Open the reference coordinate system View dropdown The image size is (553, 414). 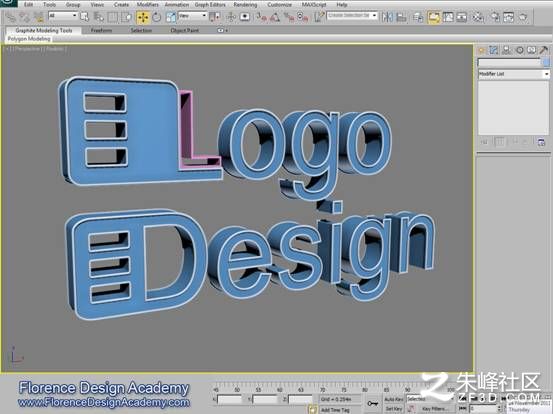tap(193, 16)
